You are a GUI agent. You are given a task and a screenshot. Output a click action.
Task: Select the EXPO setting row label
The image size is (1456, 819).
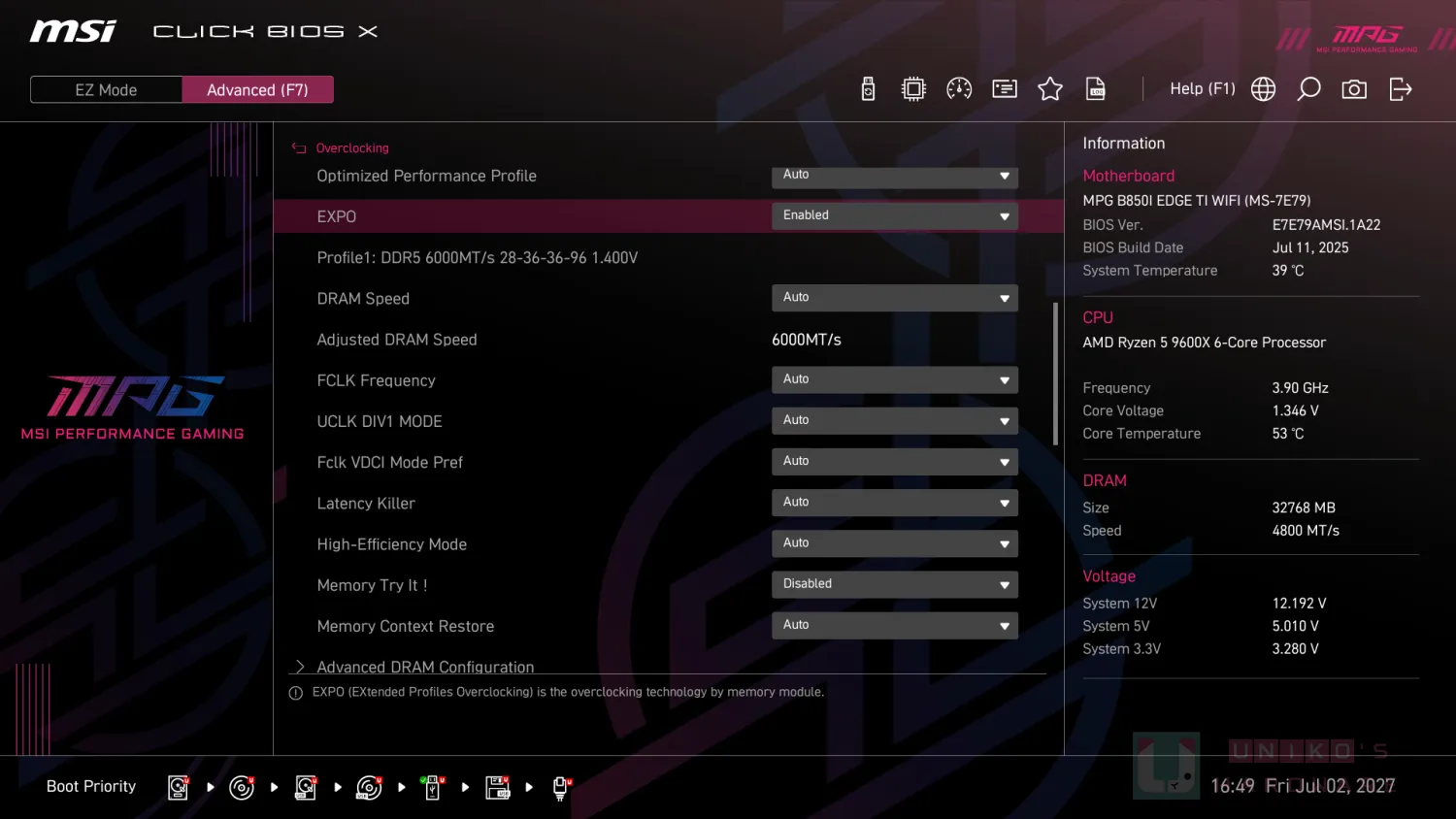337,216
